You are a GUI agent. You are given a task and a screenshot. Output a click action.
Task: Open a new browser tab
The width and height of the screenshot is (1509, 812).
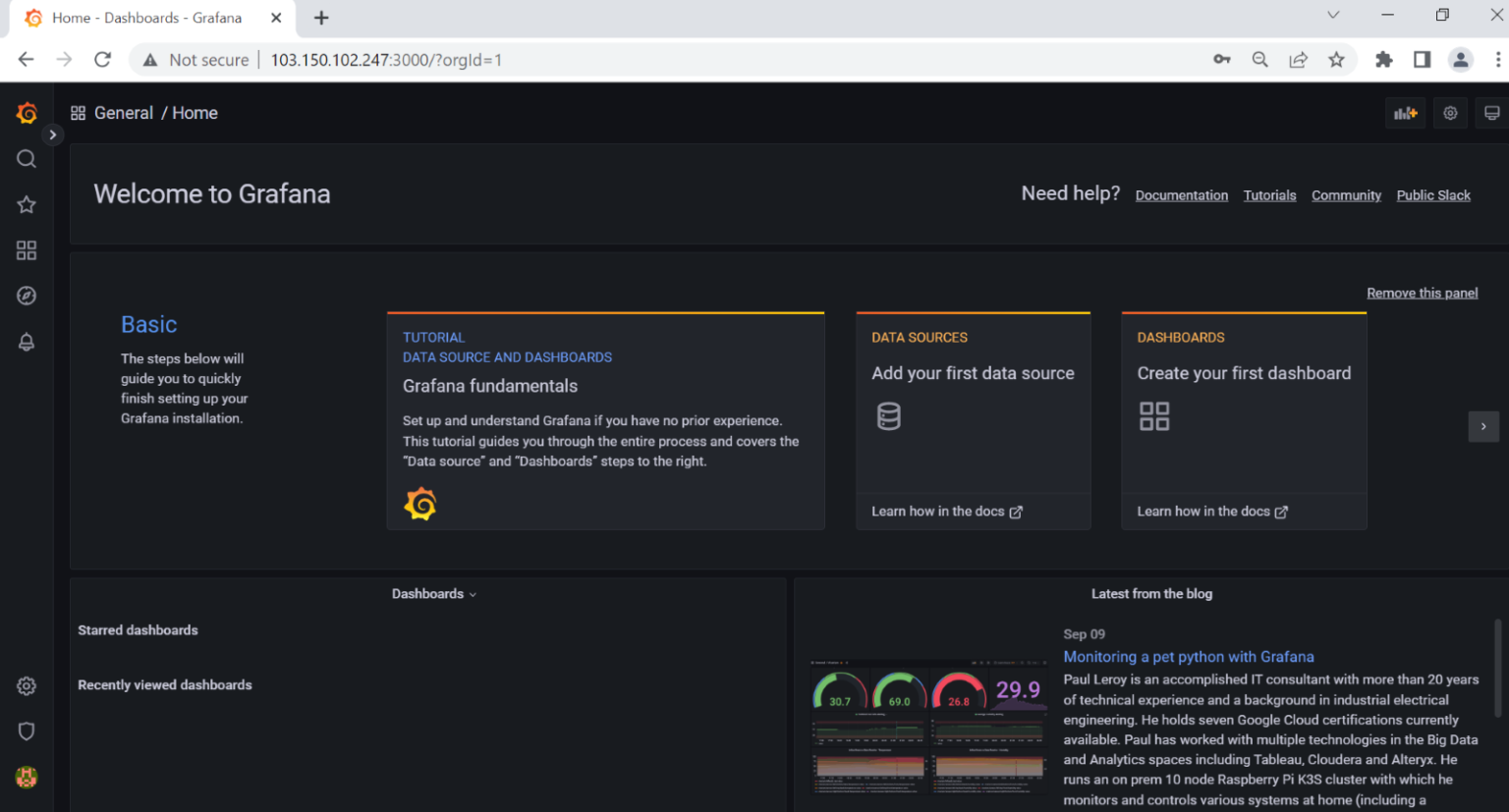321,18
